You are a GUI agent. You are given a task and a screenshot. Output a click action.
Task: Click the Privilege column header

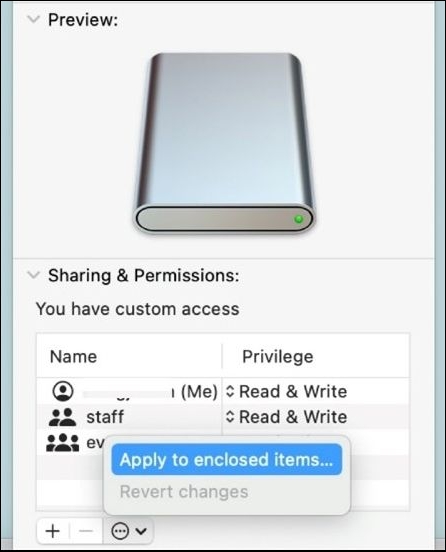coord(277,357)
